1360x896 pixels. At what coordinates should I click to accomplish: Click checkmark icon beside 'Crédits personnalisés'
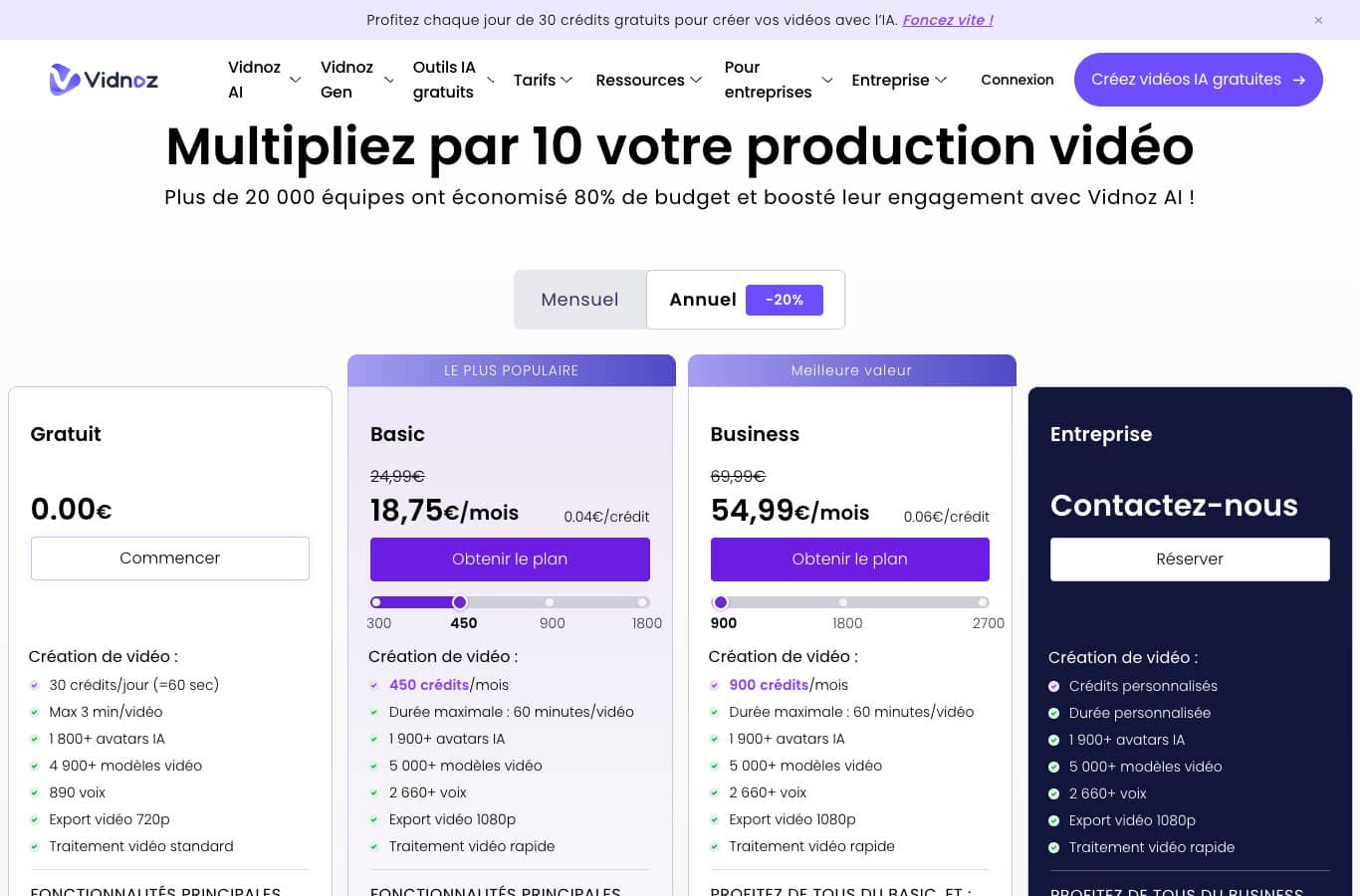coord(1054,686)
